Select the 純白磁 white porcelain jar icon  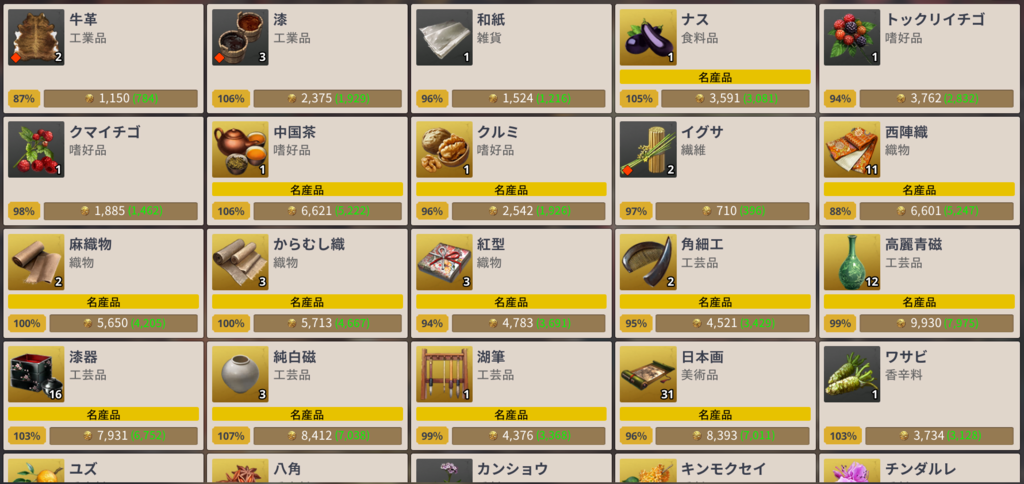click(240, 374)
